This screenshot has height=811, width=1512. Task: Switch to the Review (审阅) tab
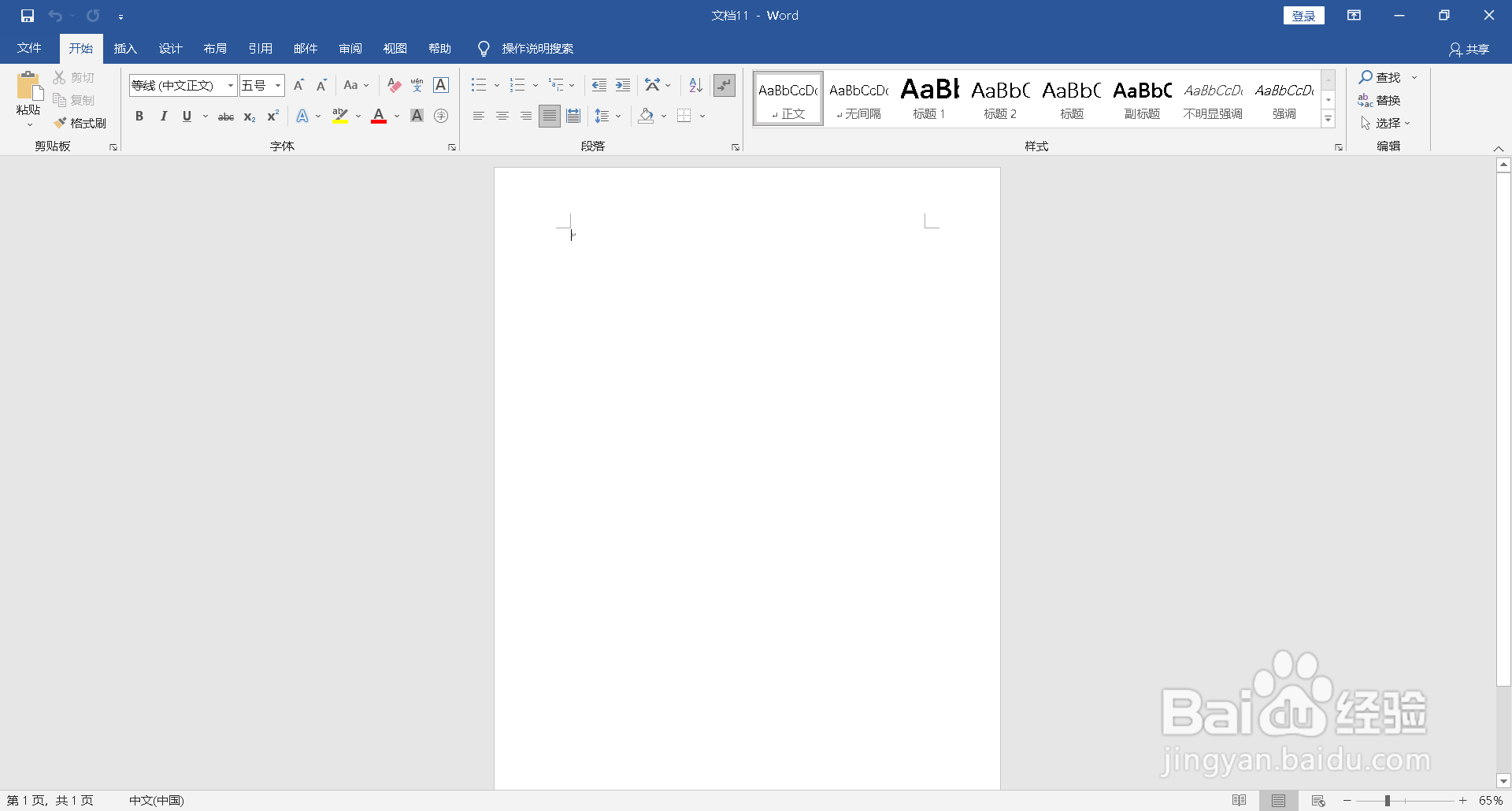tap(350, 49)
